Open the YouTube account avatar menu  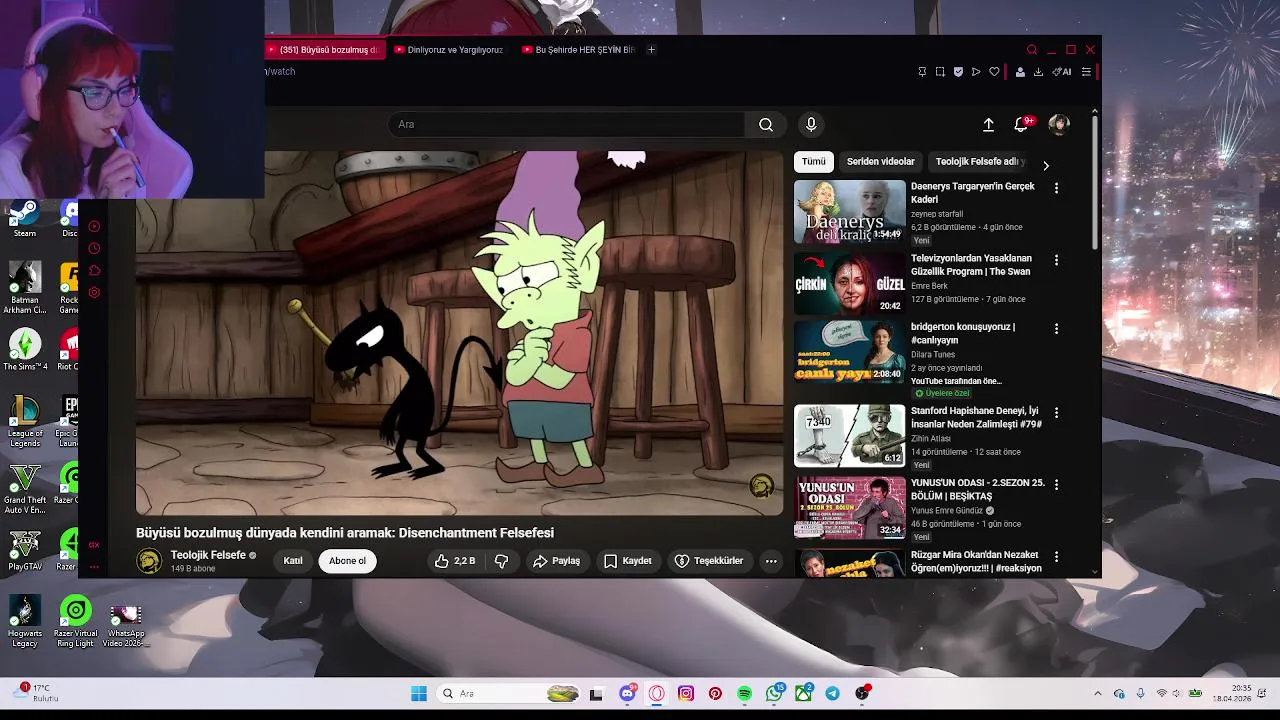point(1059,124)
